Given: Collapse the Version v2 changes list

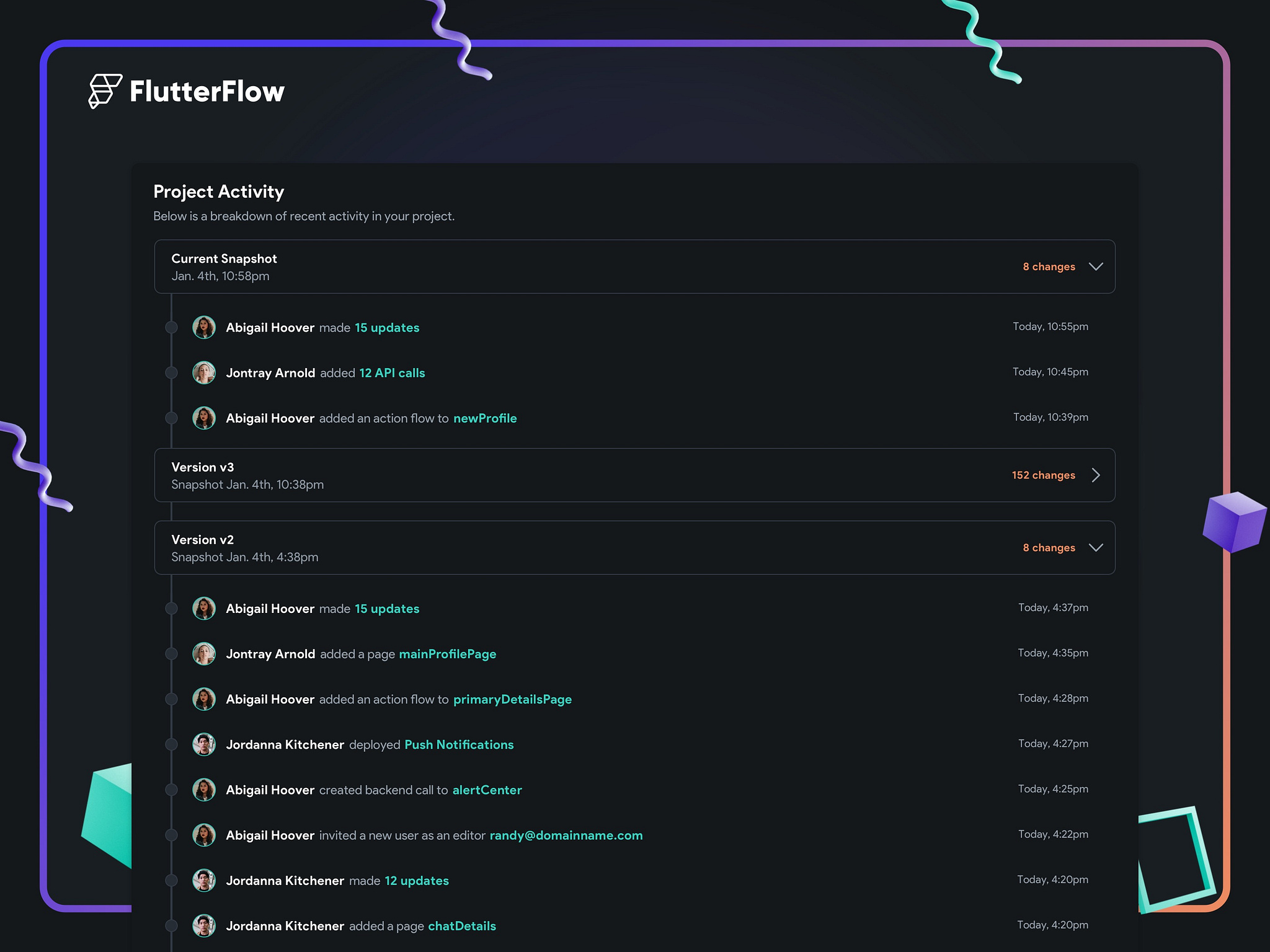Looking at the screenshot, I should pos(1095,547).
